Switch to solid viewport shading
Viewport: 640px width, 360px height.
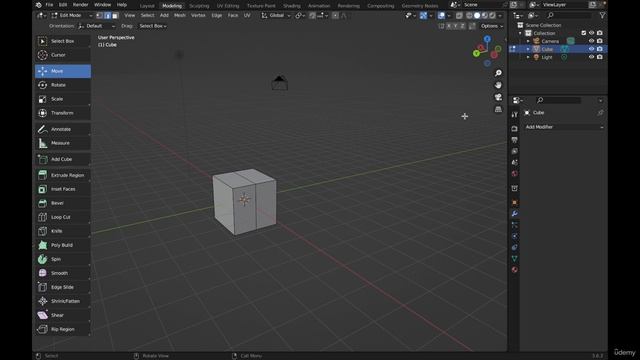[477, 16]
